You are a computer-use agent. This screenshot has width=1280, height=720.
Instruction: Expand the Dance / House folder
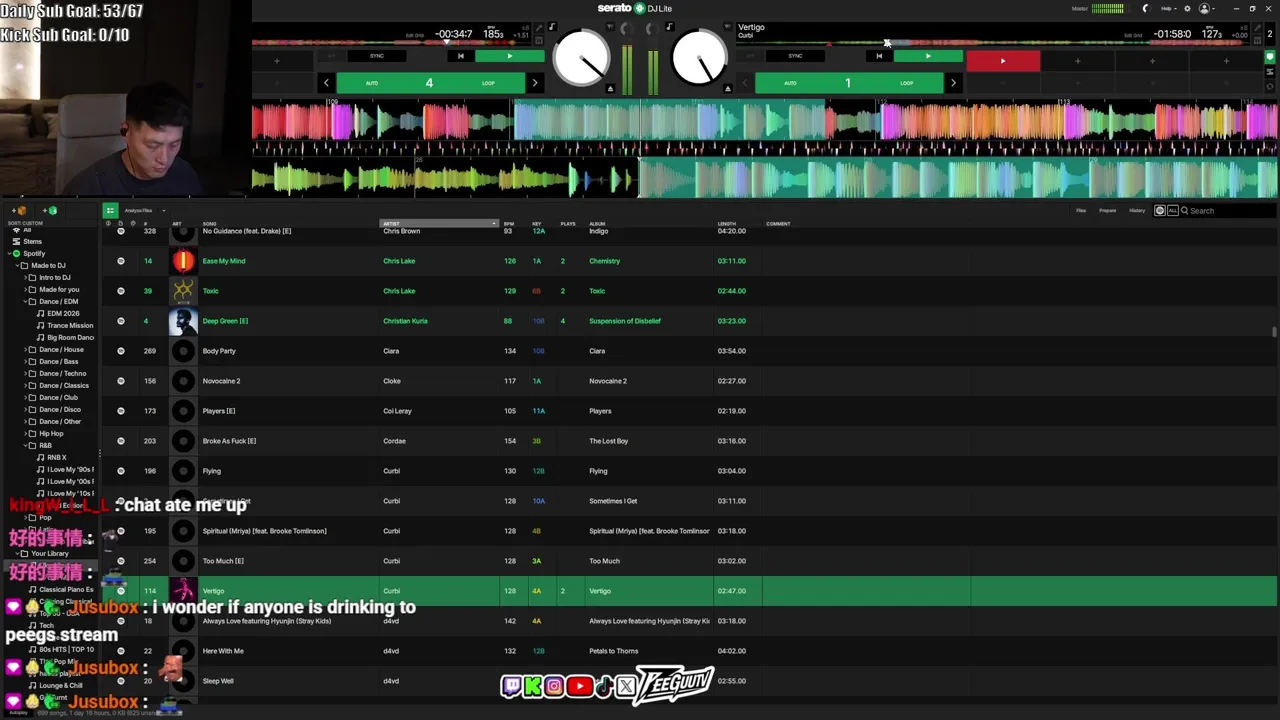[x=25, y=349]
